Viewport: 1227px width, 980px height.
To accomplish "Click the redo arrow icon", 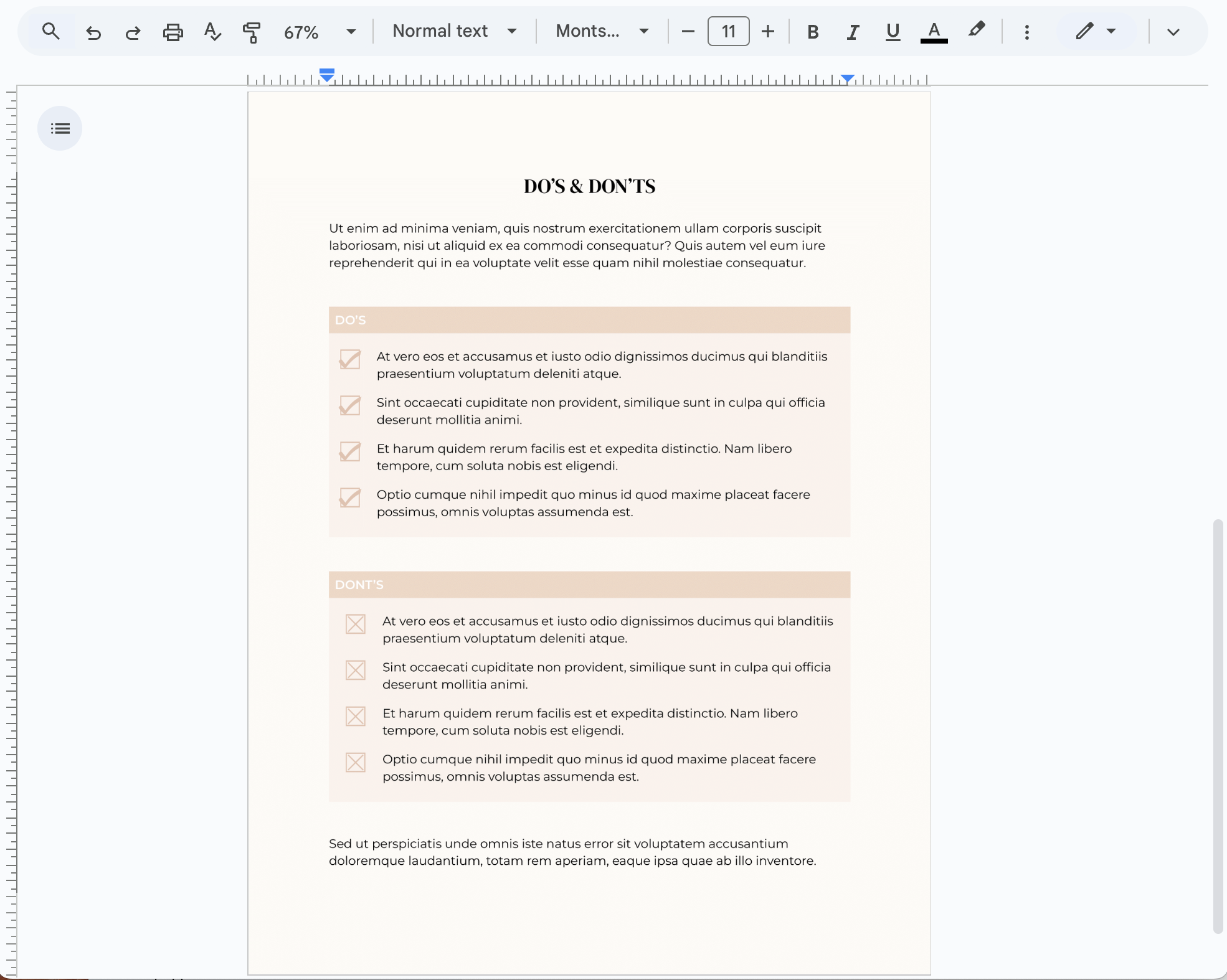I will click(133, 32).
